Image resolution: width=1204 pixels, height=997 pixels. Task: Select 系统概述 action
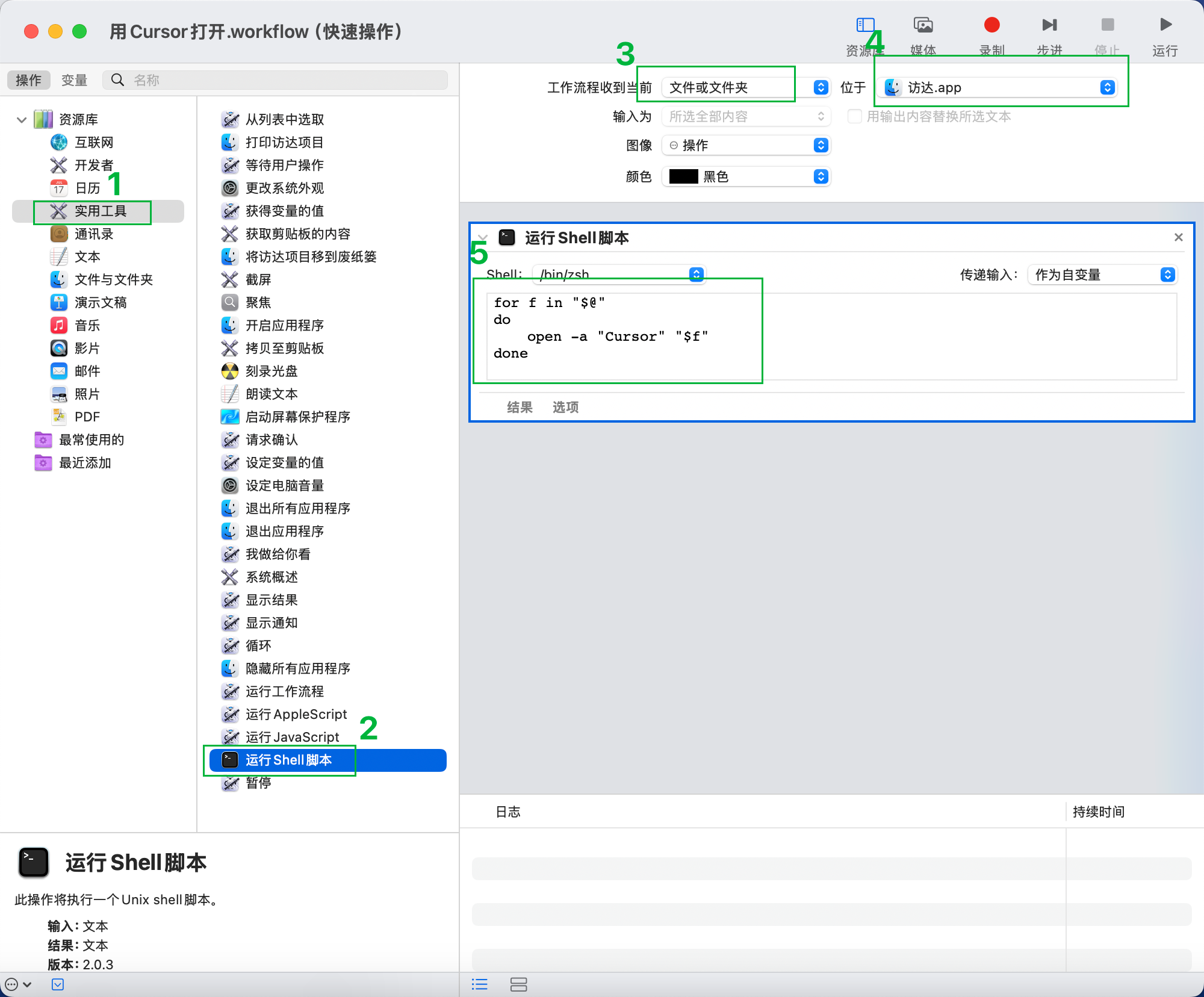click(x=272, y=577)
